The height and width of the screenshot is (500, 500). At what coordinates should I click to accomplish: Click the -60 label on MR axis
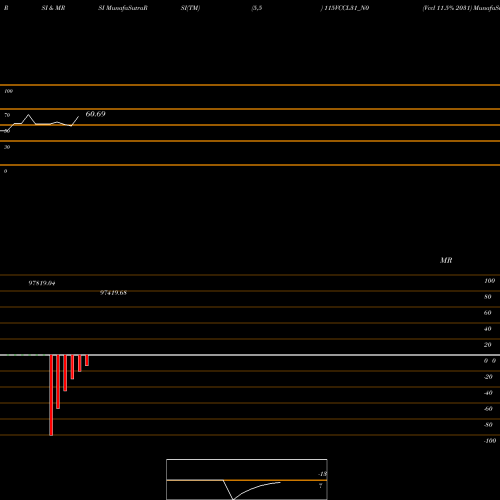(x=488, y=409)
